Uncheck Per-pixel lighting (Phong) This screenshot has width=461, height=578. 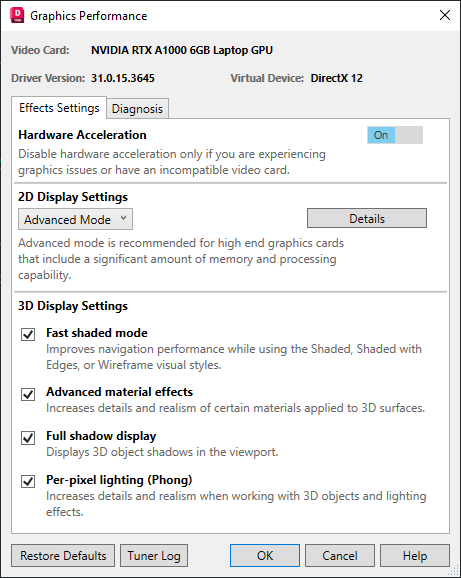tap(28, 481)
